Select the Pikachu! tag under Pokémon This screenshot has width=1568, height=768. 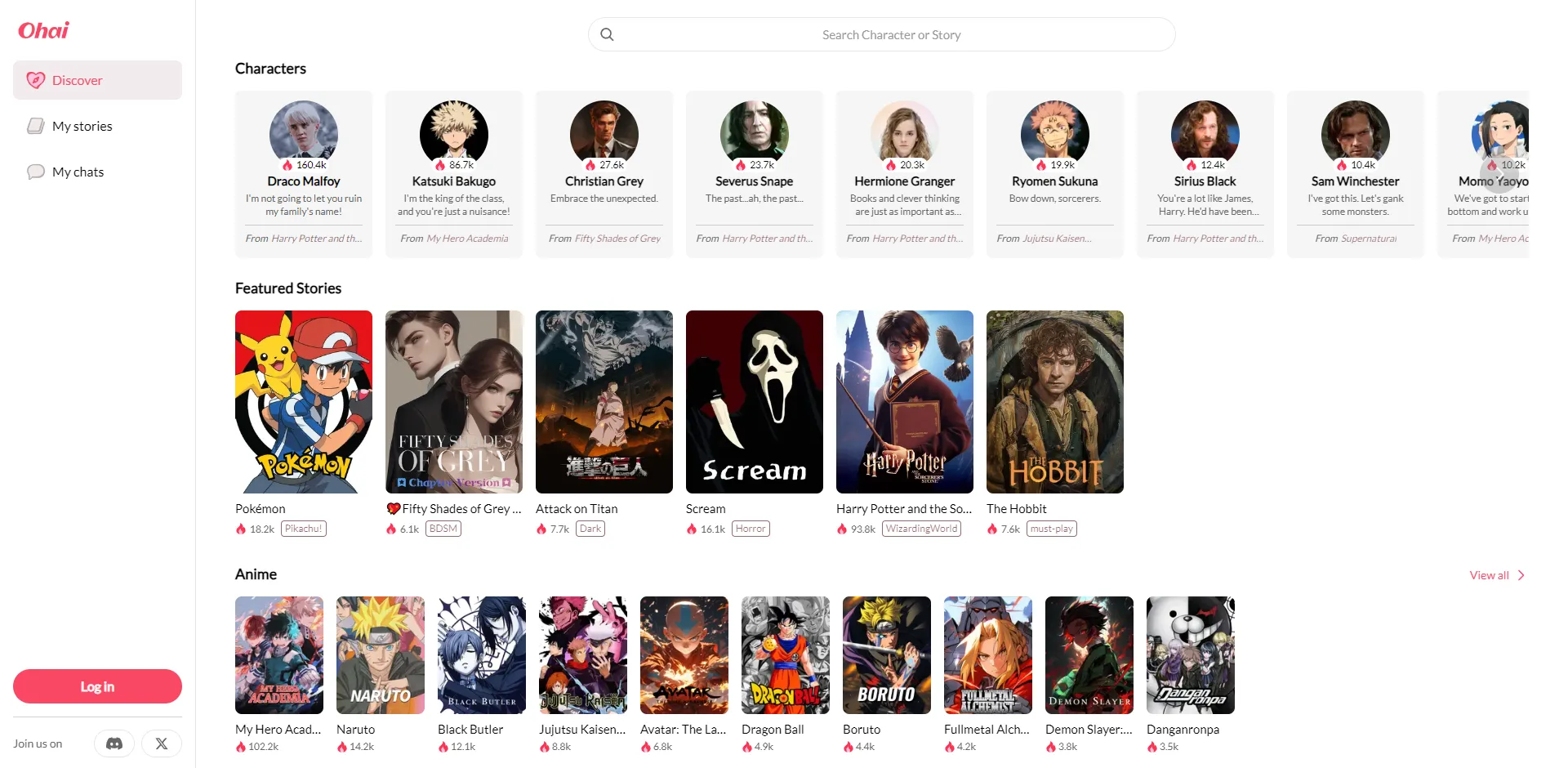pos(303,529)
